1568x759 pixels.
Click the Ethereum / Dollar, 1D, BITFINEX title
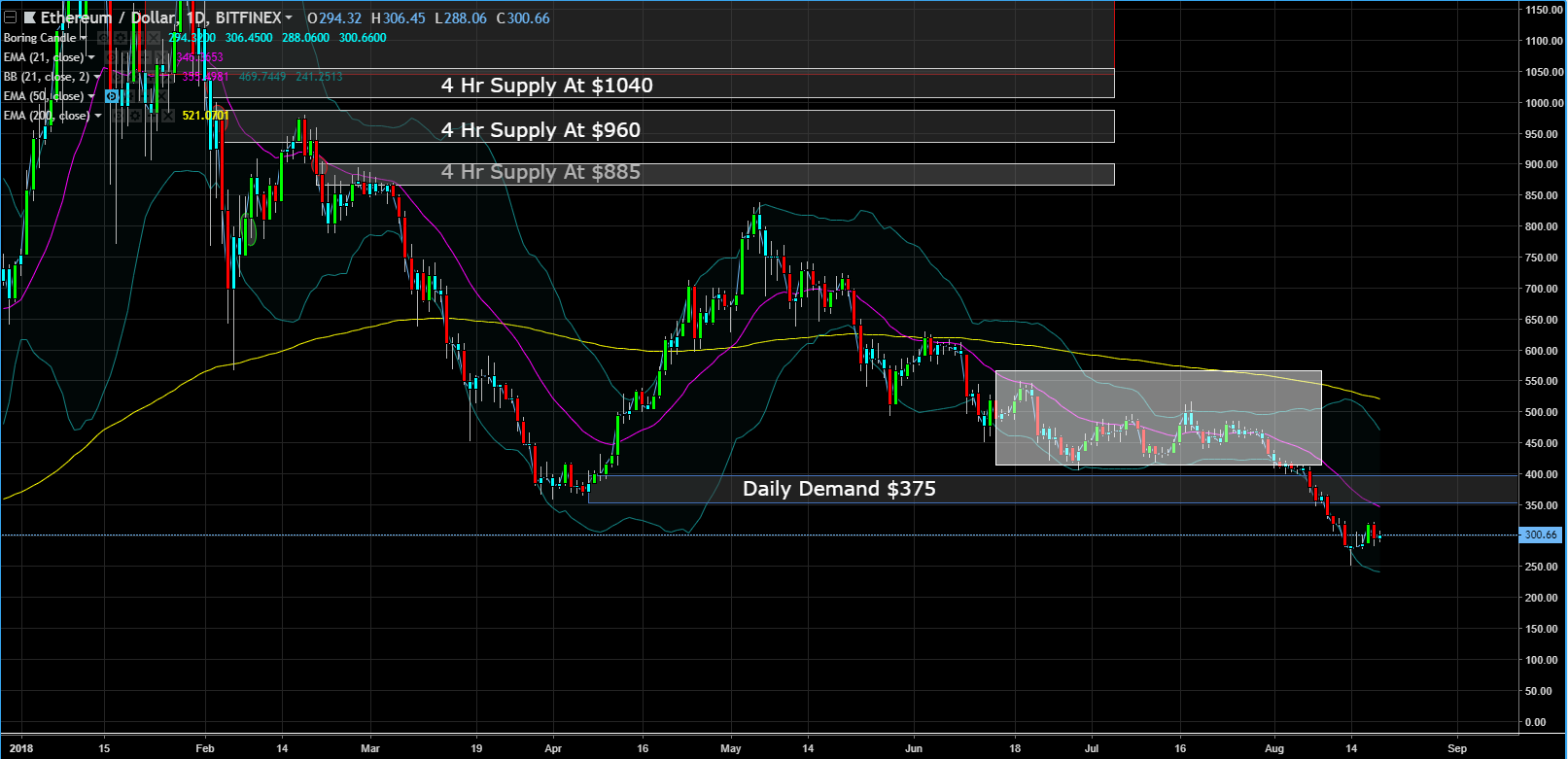click(160, 17)
